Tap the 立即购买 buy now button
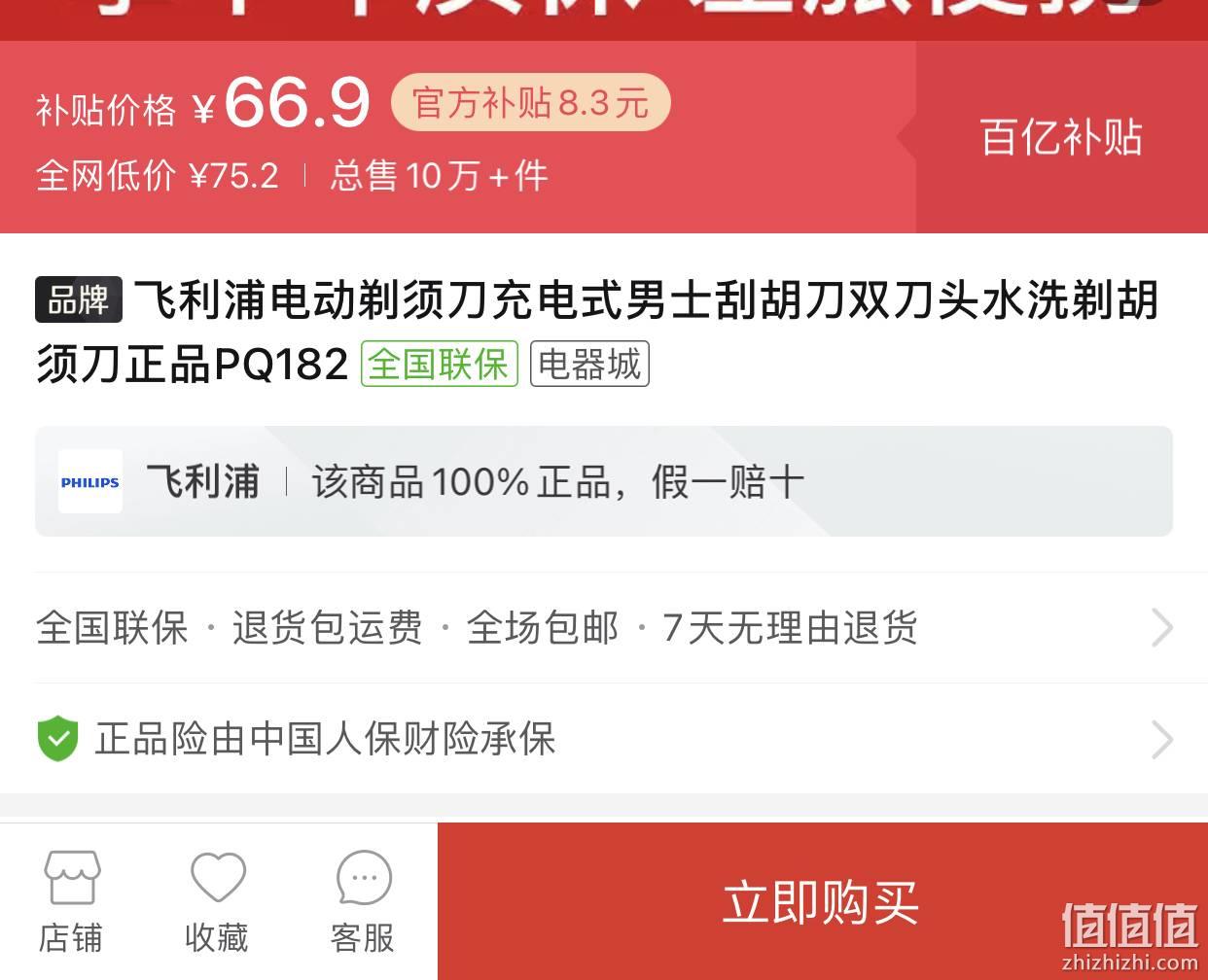Image resolution: width=1208 pixels, height=980 pixels. coord(822,901)
